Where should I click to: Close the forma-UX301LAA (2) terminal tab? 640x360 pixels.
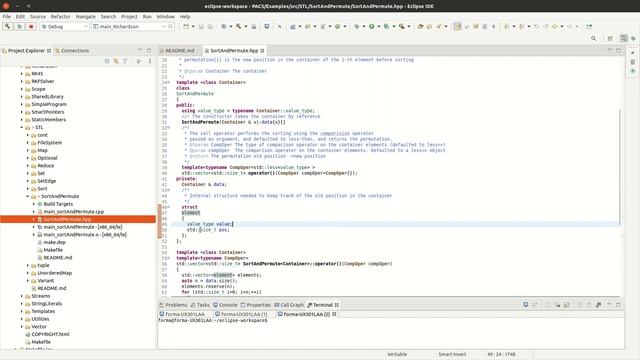tap(334, 314)
